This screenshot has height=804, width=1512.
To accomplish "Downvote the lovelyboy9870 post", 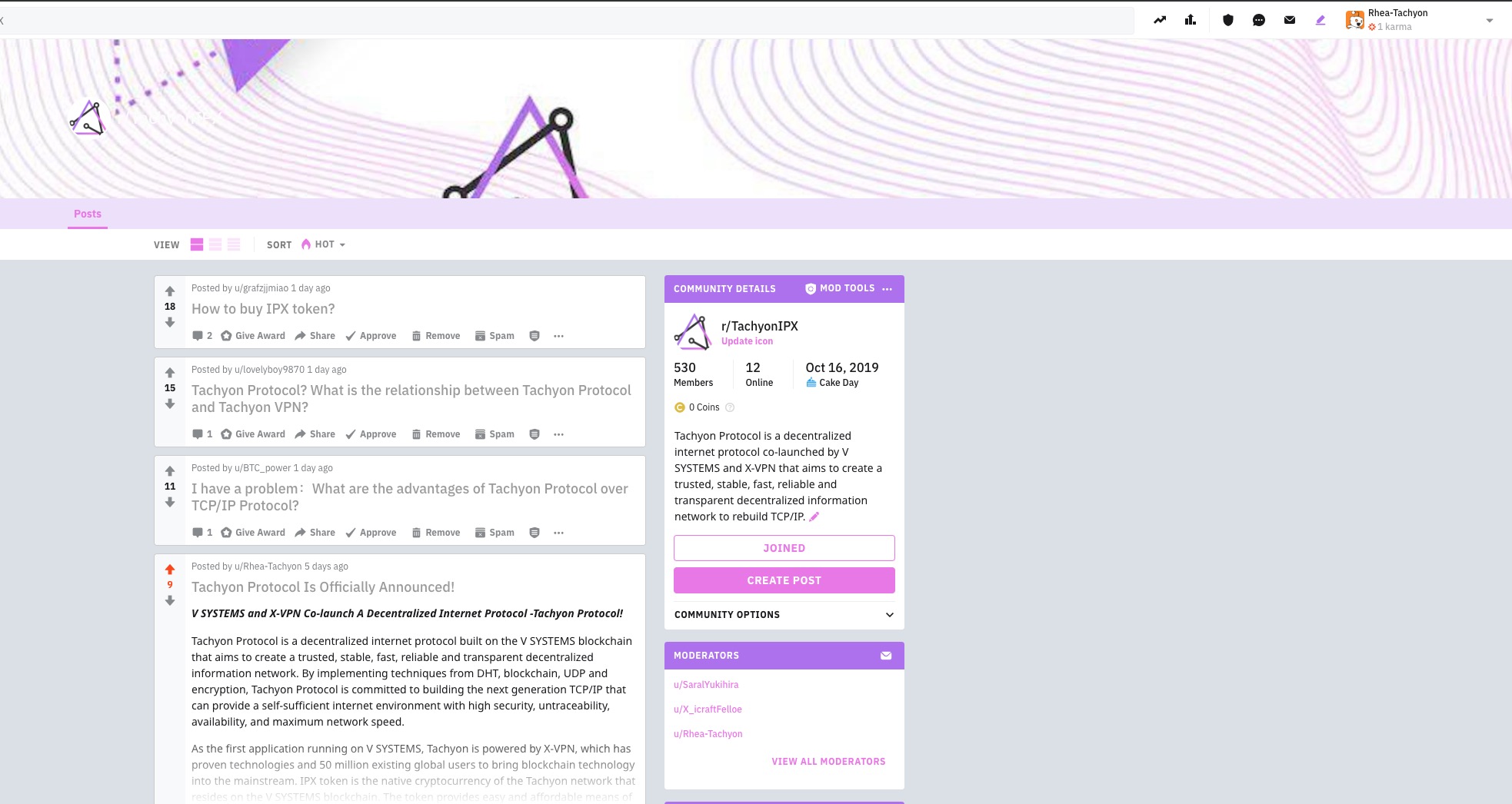I will 170,404.
